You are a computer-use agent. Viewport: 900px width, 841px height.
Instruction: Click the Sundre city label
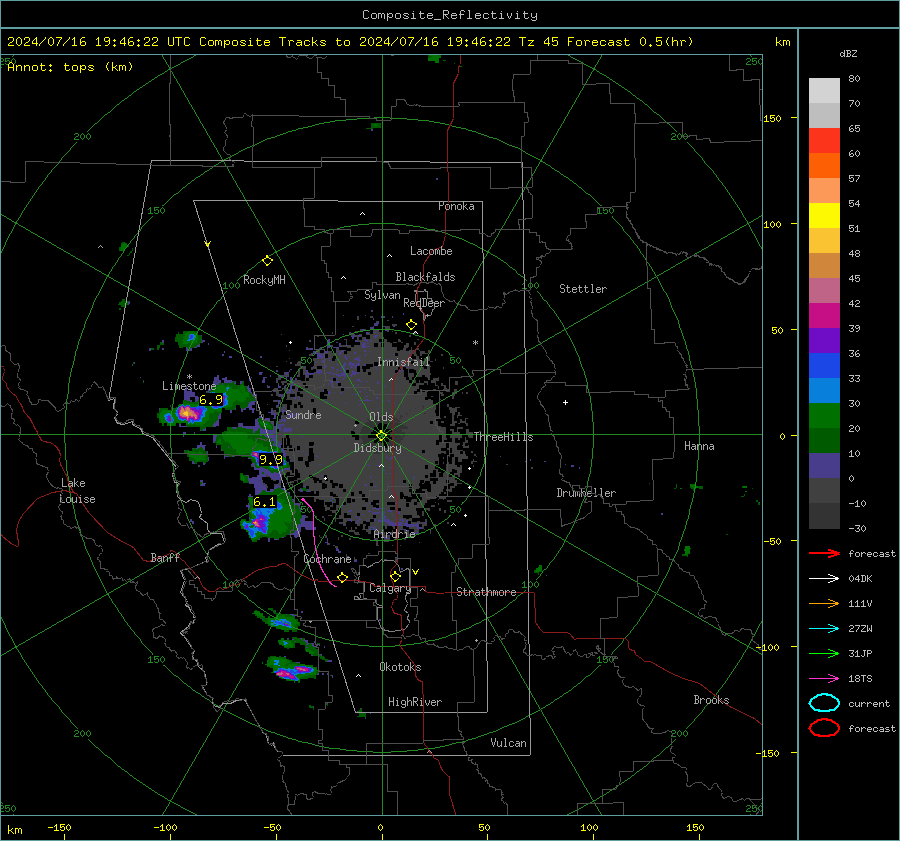click(x=303, y=415)
